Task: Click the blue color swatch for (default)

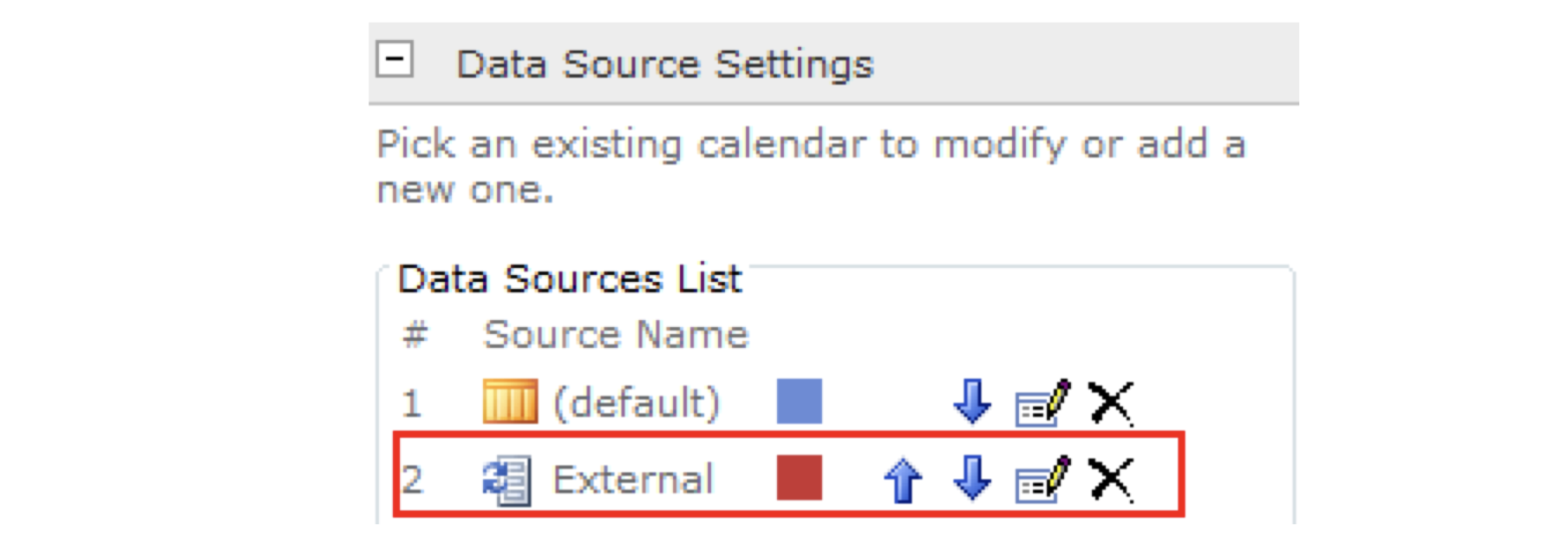Action: coord(798,402)
